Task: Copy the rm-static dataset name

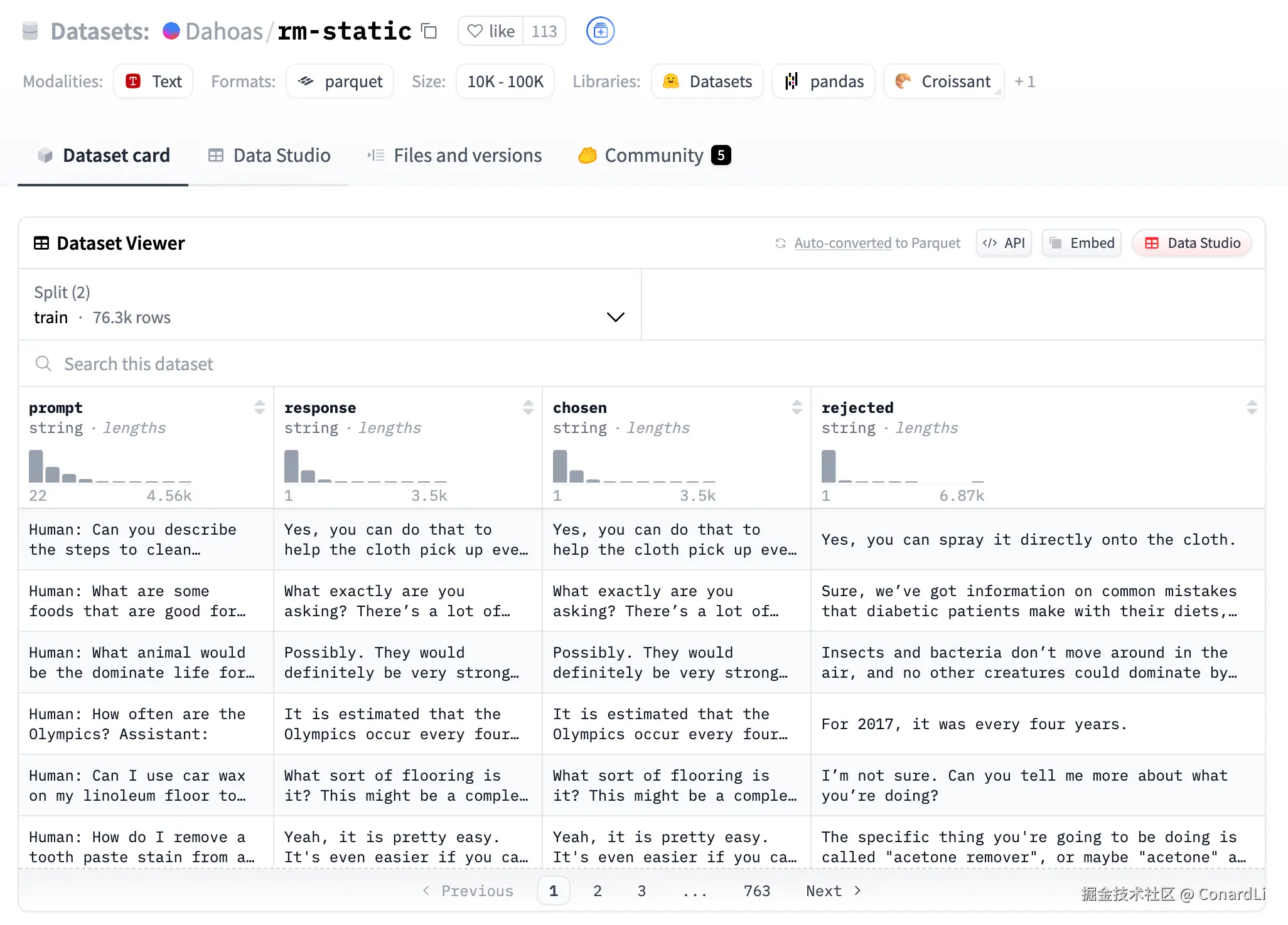Action: tap(429, 31)
